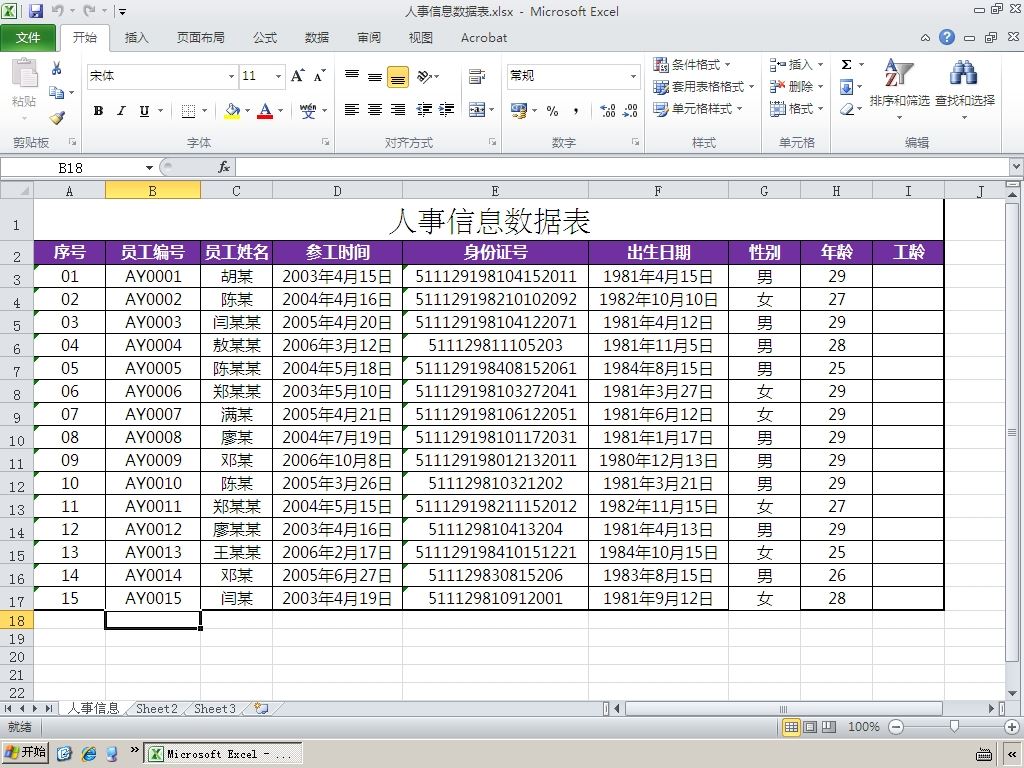Screen dimensions: 1024x768
Task: Click the Fill down icon
Action: tap(846, 87)
